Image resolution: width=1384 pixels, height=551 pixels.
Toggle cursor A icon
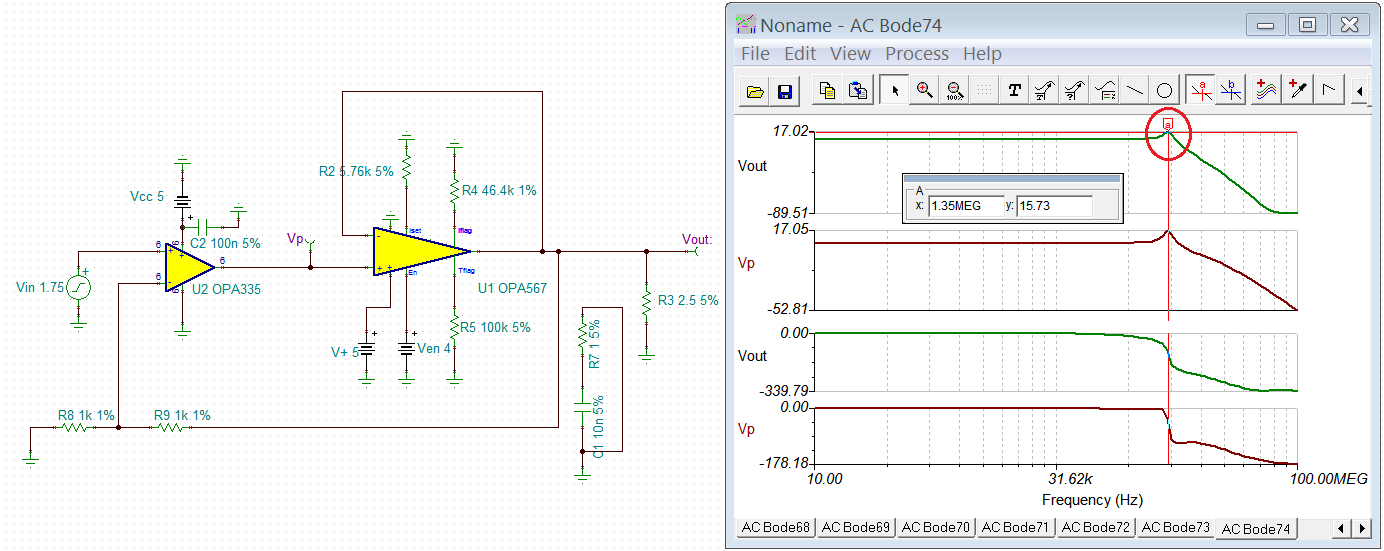(1201, 91)
